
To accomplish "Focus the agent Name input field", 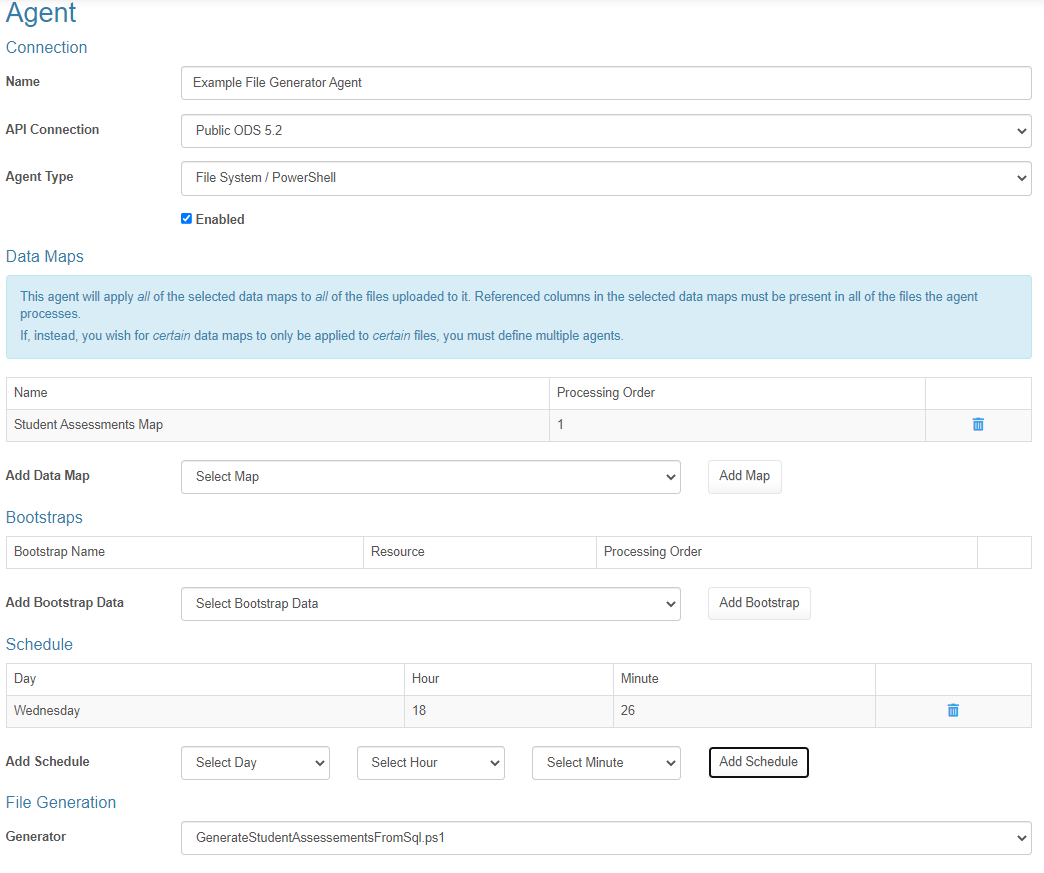I will [x=606, y=83].
